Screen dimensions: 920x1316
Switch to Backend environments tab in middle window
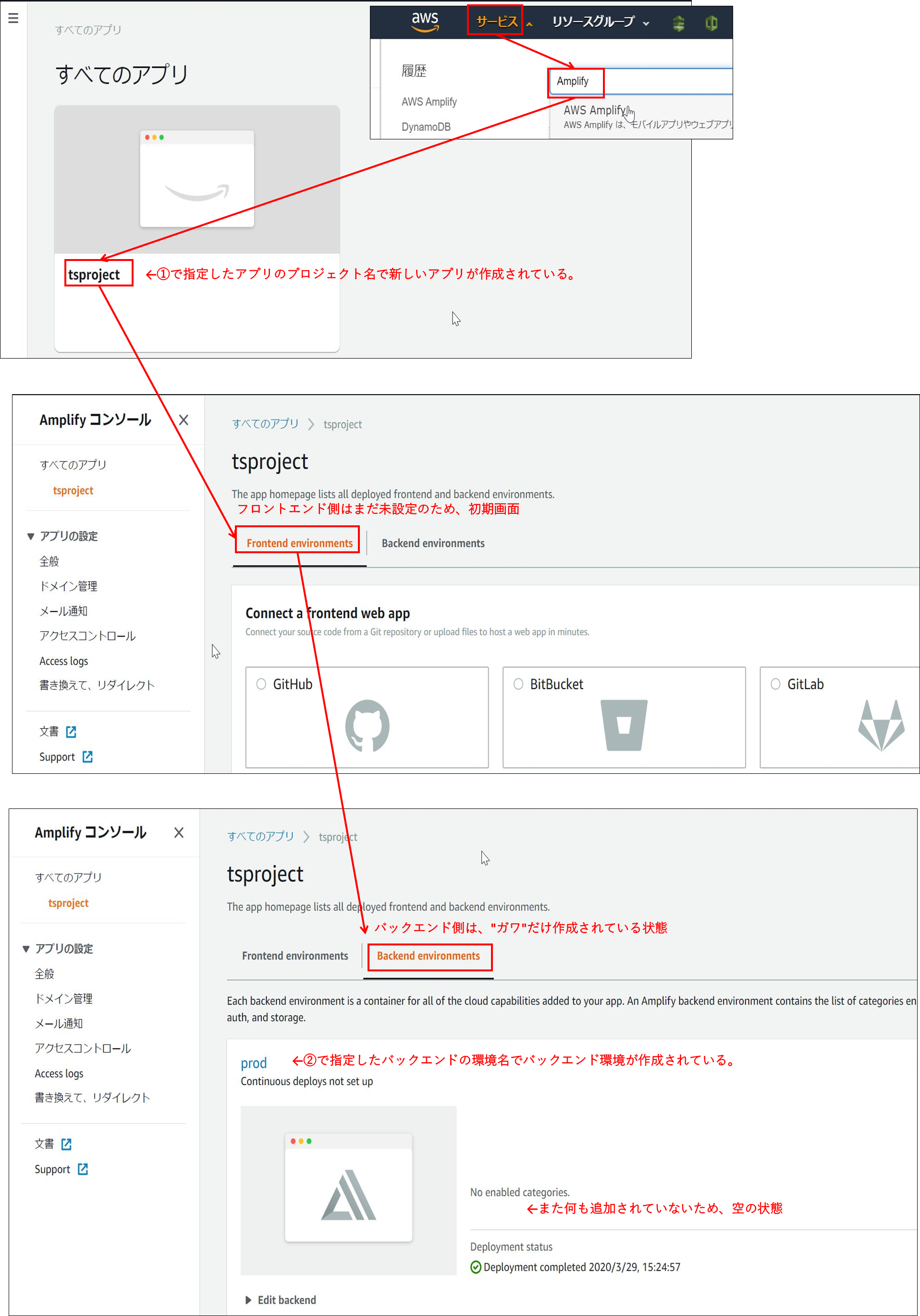[x=433, y=543]
